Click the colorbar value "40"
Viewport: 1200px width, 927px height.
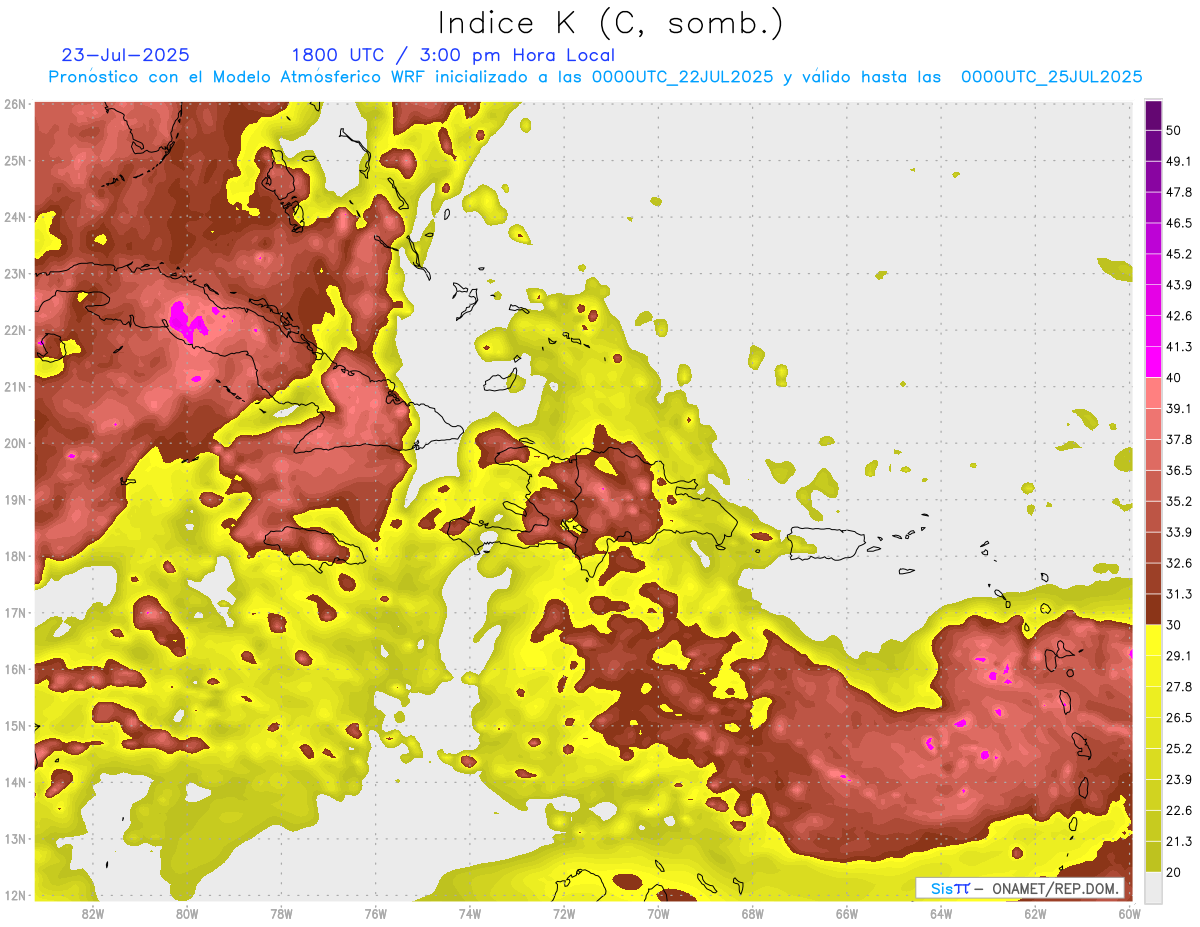point(1173,378)
